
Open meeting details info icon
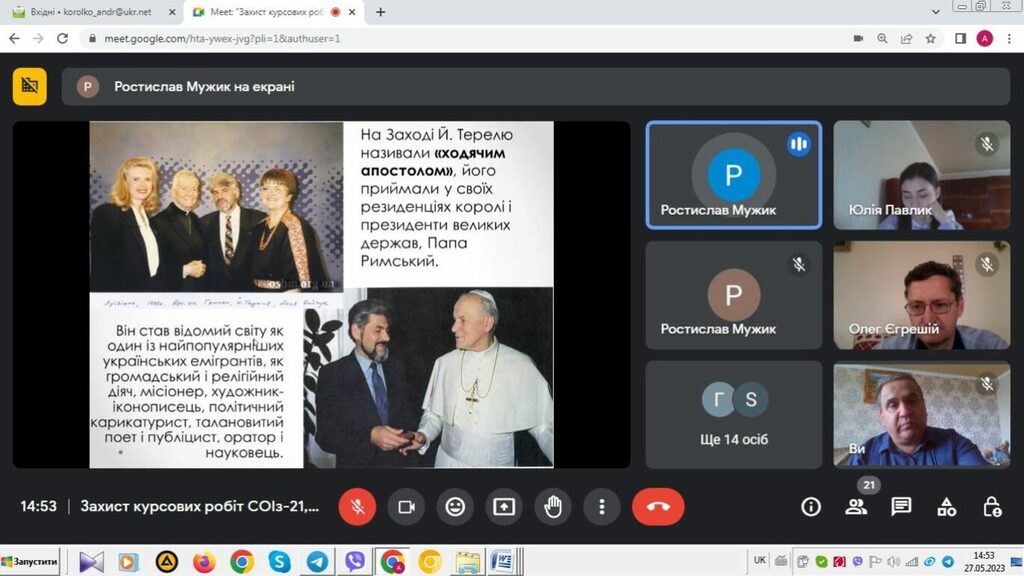pos(811,507)
